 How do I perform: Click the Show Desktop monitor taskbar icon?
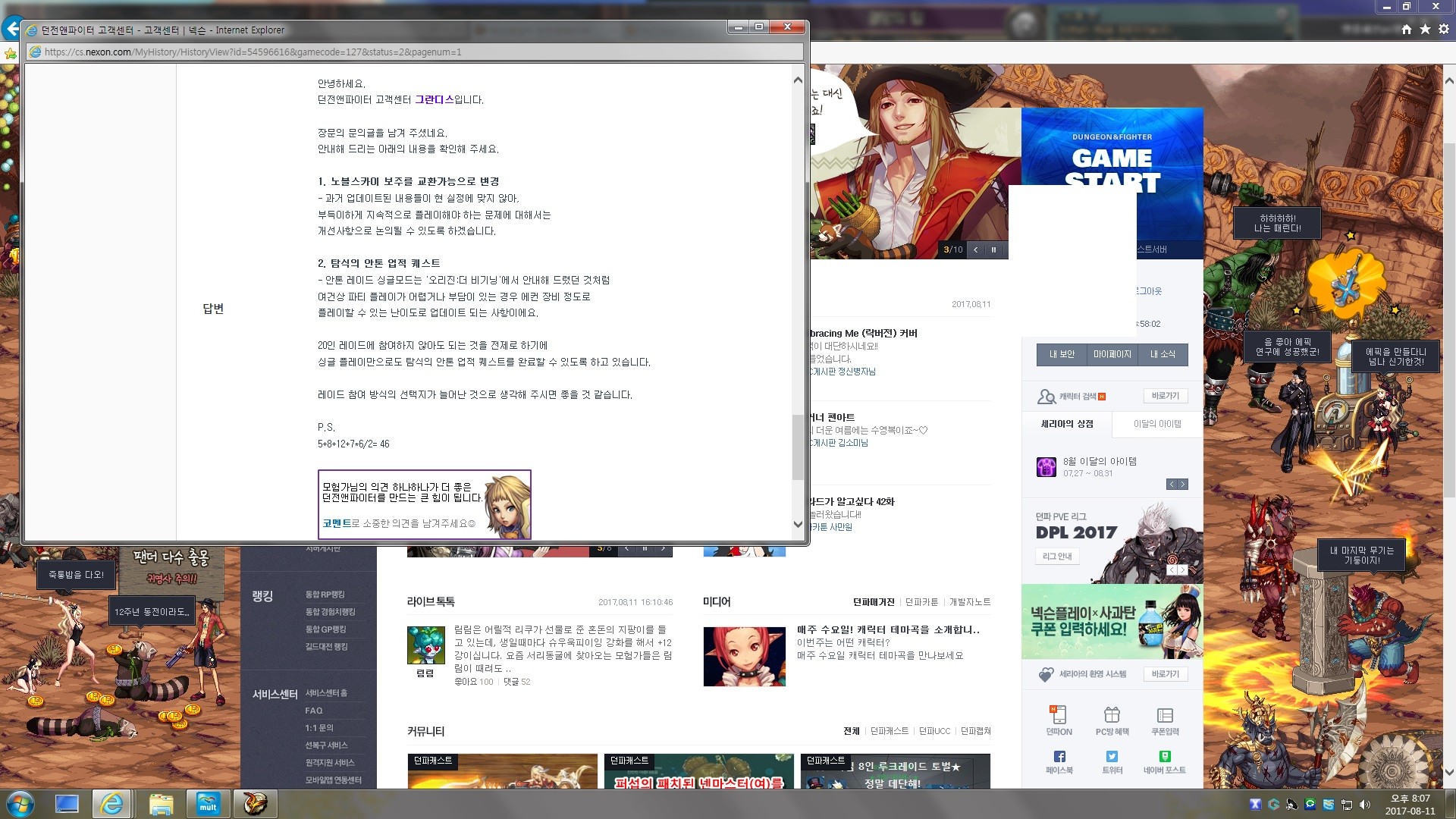pyautogui.click(x=67, y=803)
